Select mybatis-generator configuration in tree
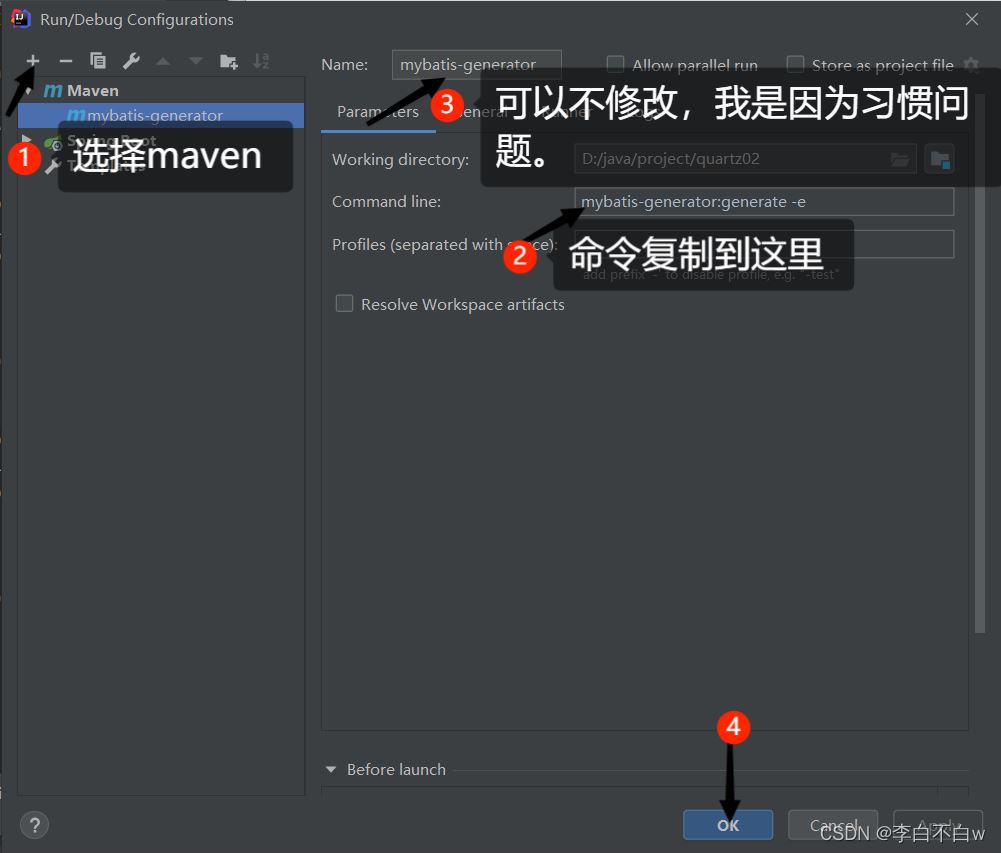This screenshot has width=1001, height=853. coord(161,116)
